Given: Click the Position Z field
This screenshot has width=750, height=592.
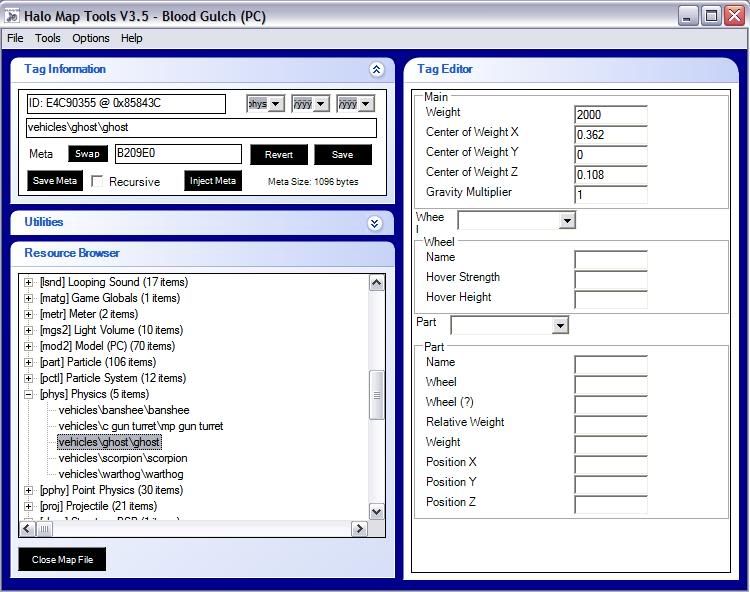Looking at the screenshot, I should (611, 504).
